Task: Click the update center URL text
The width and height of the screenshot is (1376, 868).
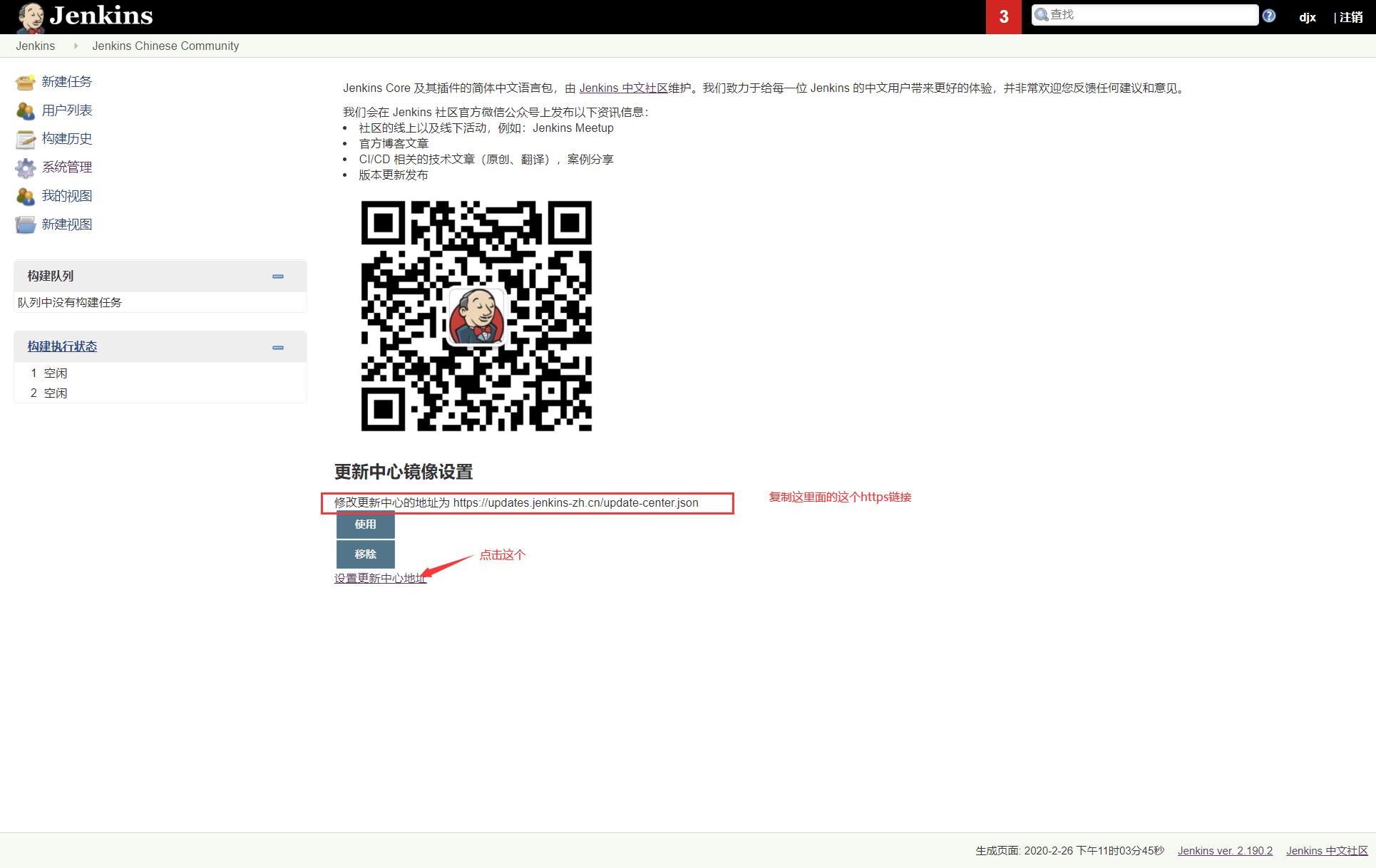Action: (576, 503)
